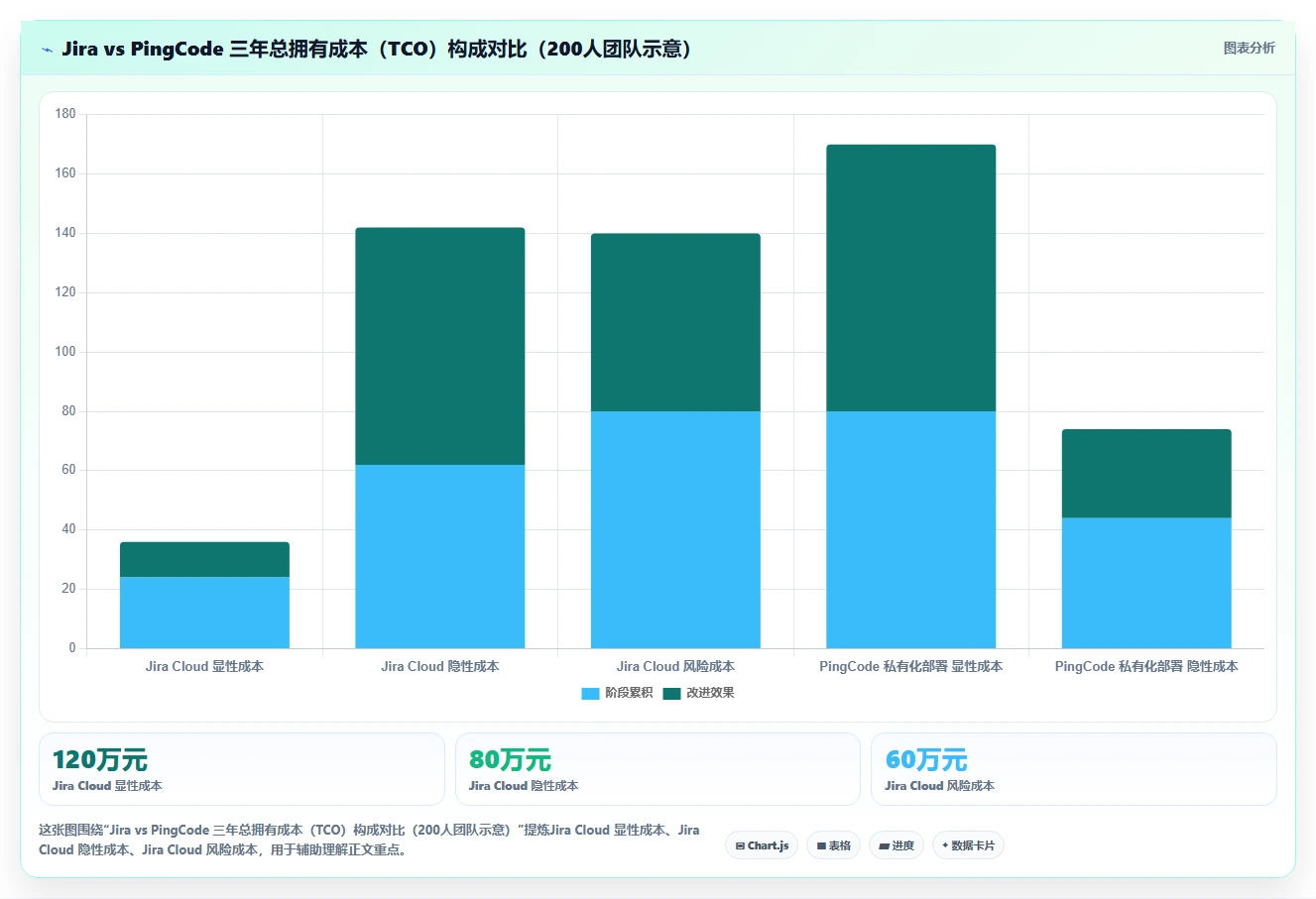Click the chart title heading text

point(377,49)
